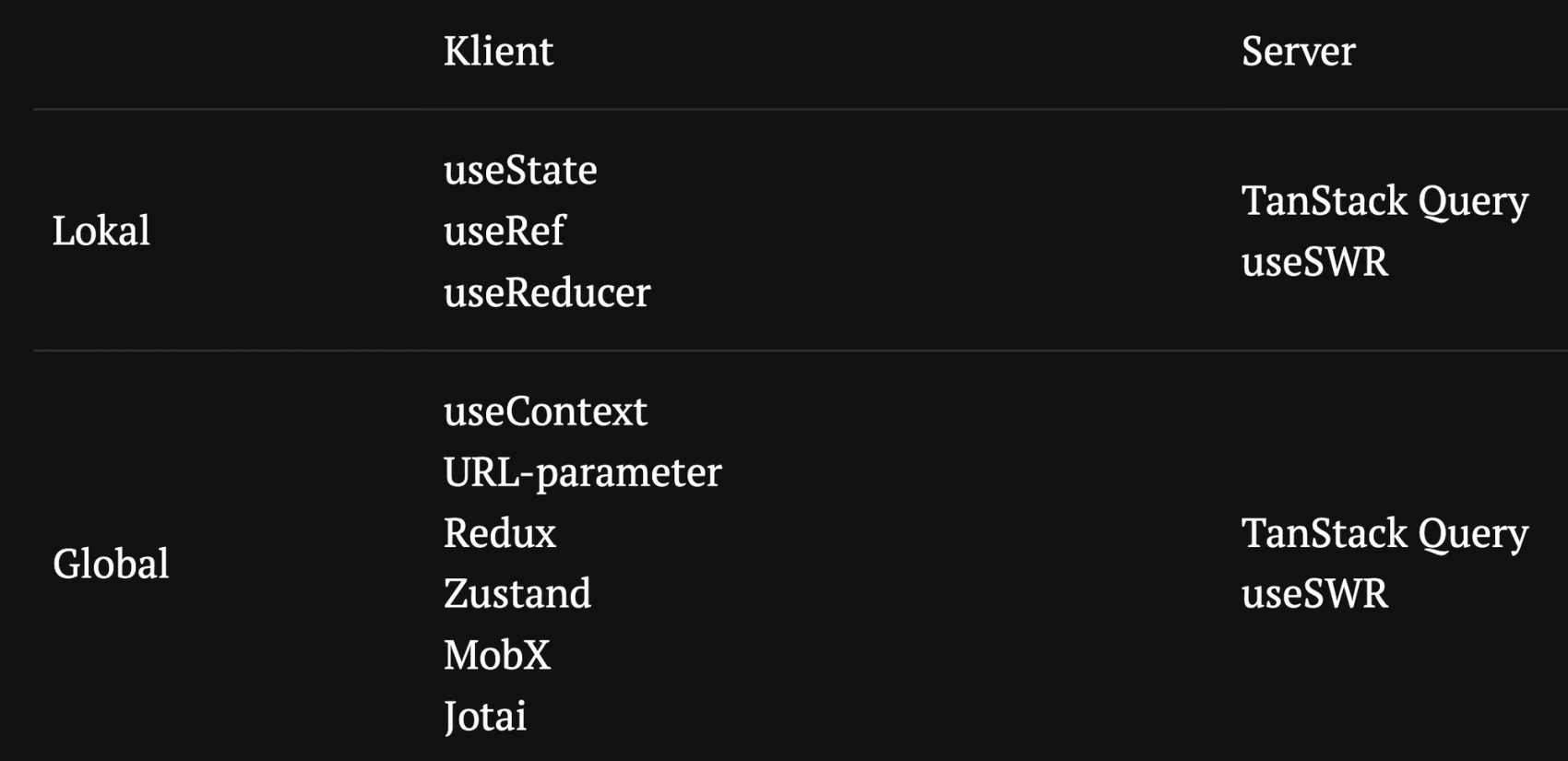Click the Jotai entry
Image resolution: width=1568 pixels, height=761 pixels.
pos(485,717)
